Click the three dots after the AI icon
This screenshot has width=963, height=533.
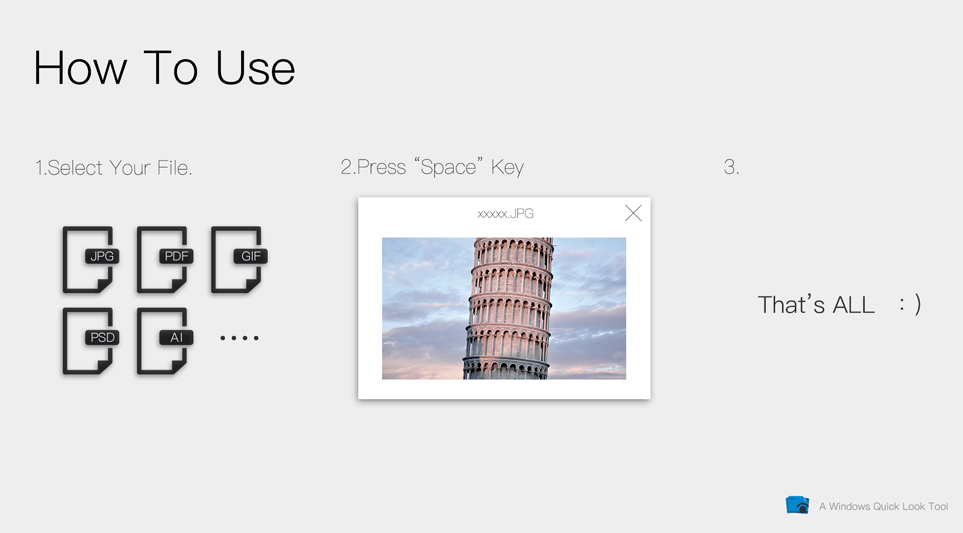click(x=239, y=338)
